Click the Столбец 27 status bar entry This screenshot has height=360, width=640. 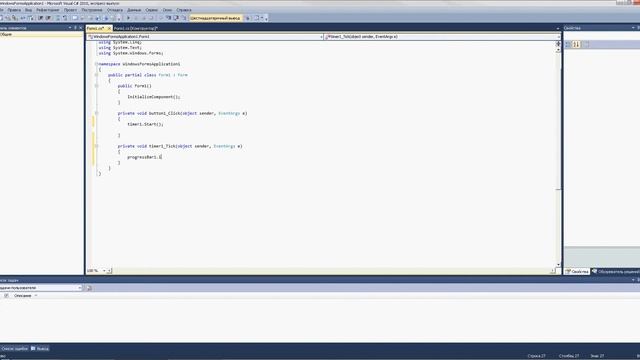[x=569, y=356]
